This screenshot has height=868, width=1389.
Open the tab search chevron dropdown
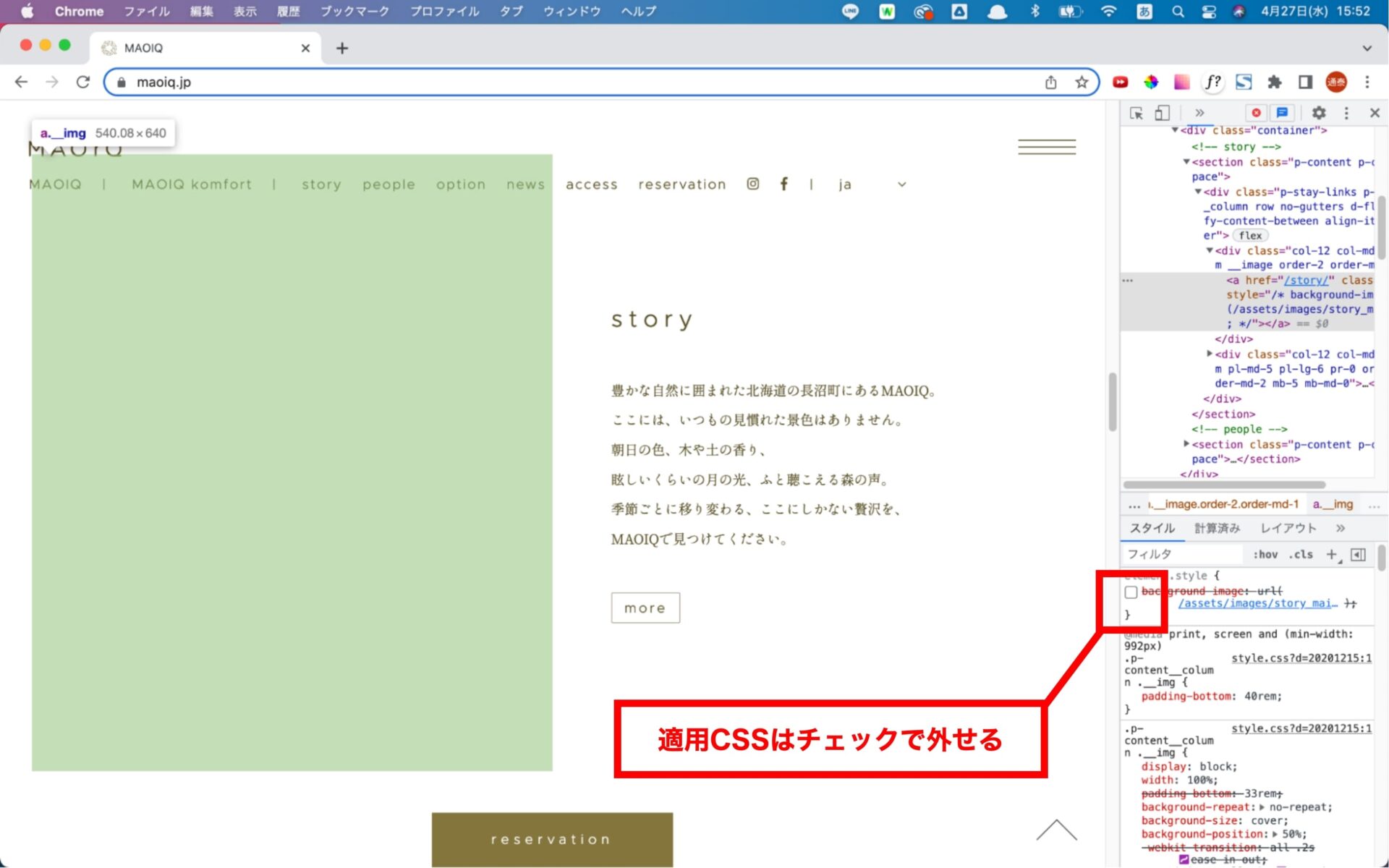(1367, 48)
